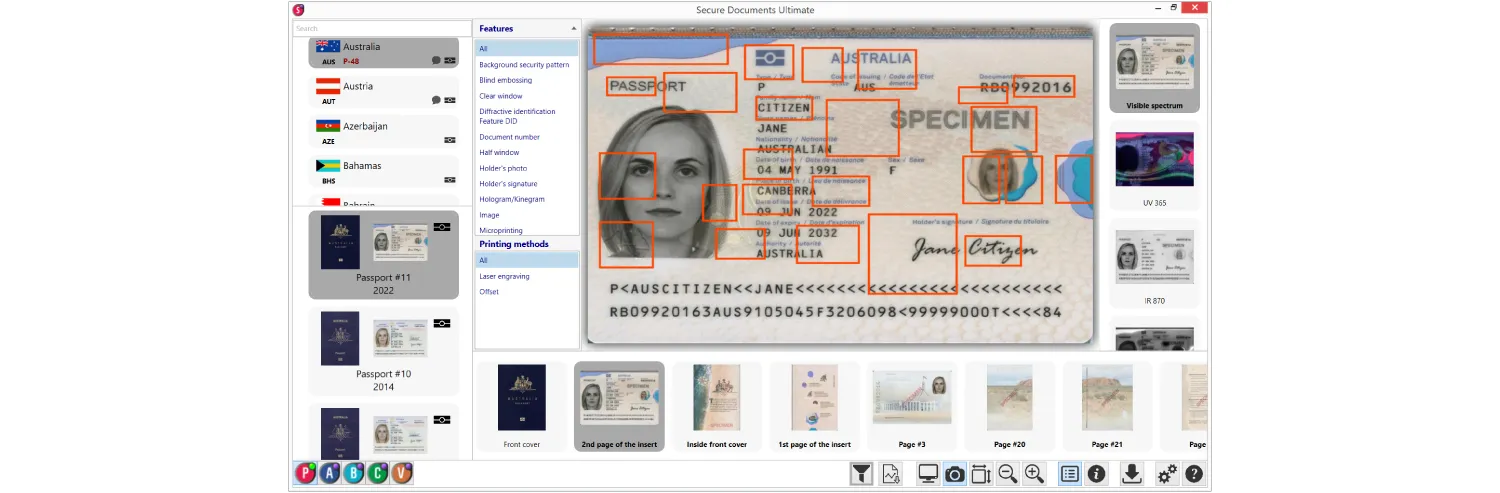Click the chip icon on Passport #11 card
The height and width of the screenshot is (493, 1500).
(442, 227)
